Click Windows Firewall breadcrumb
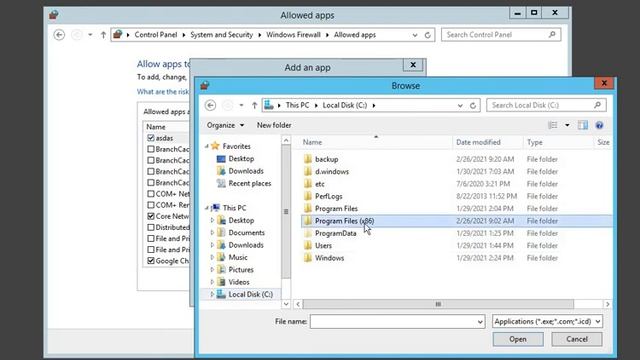Screen dimensions: 640x360 click(x=293, y=35)
